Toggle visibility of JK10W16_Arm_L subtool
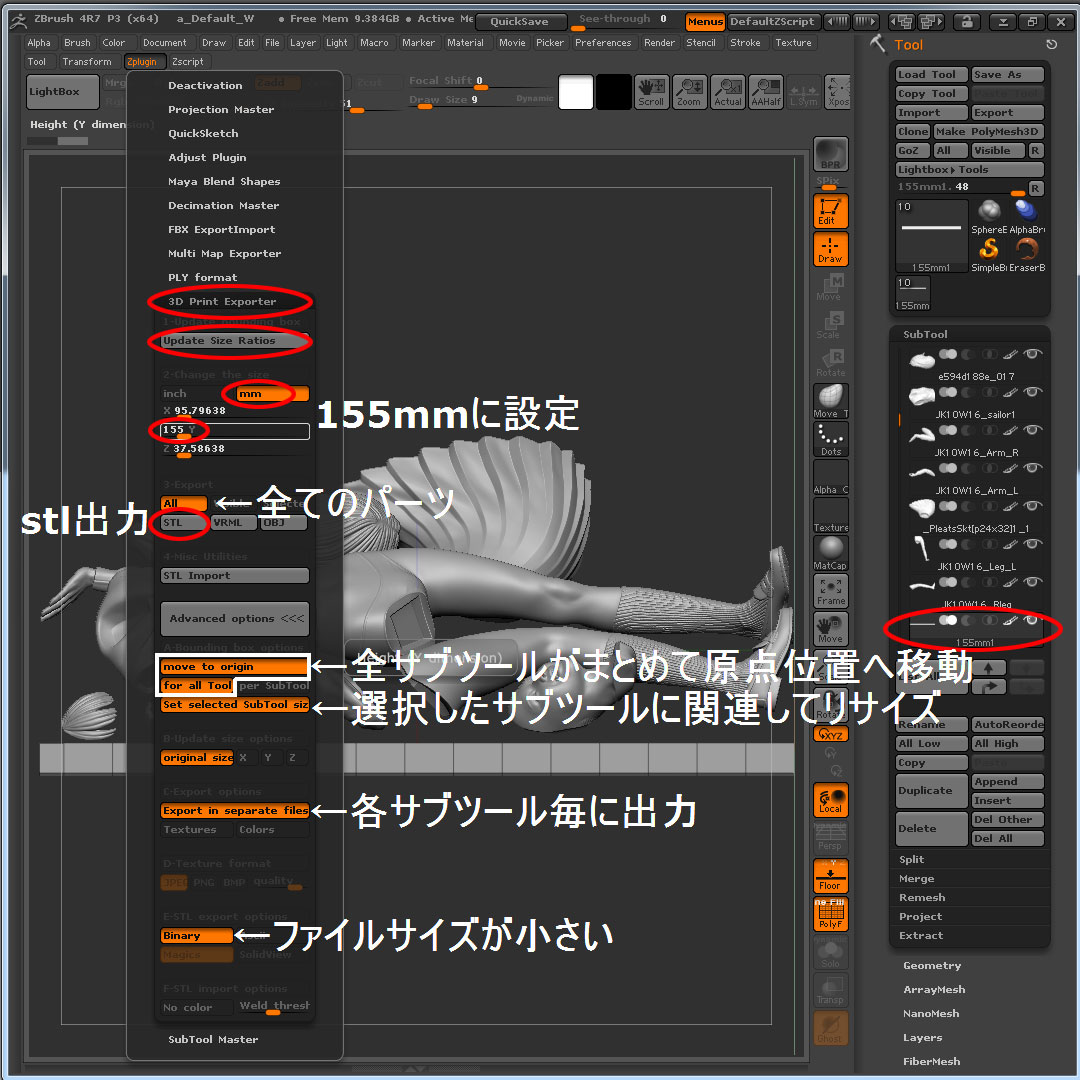This screenshot has width=1080, height=1080. 1032,468
